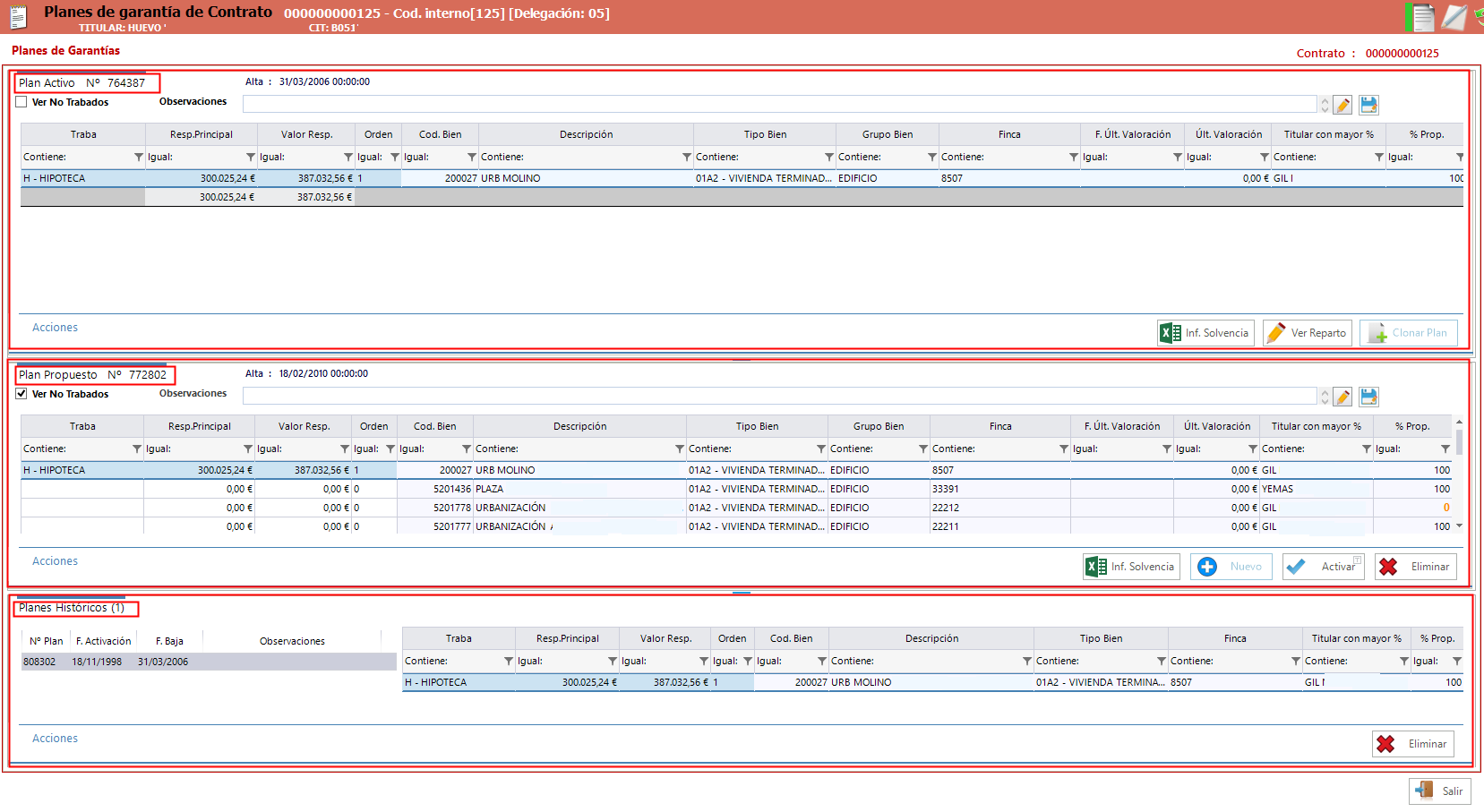Click Inf. Solvencia button in Plan Propuesto
Viewport: 1484px width, 812px height.
coord(1131,567)
